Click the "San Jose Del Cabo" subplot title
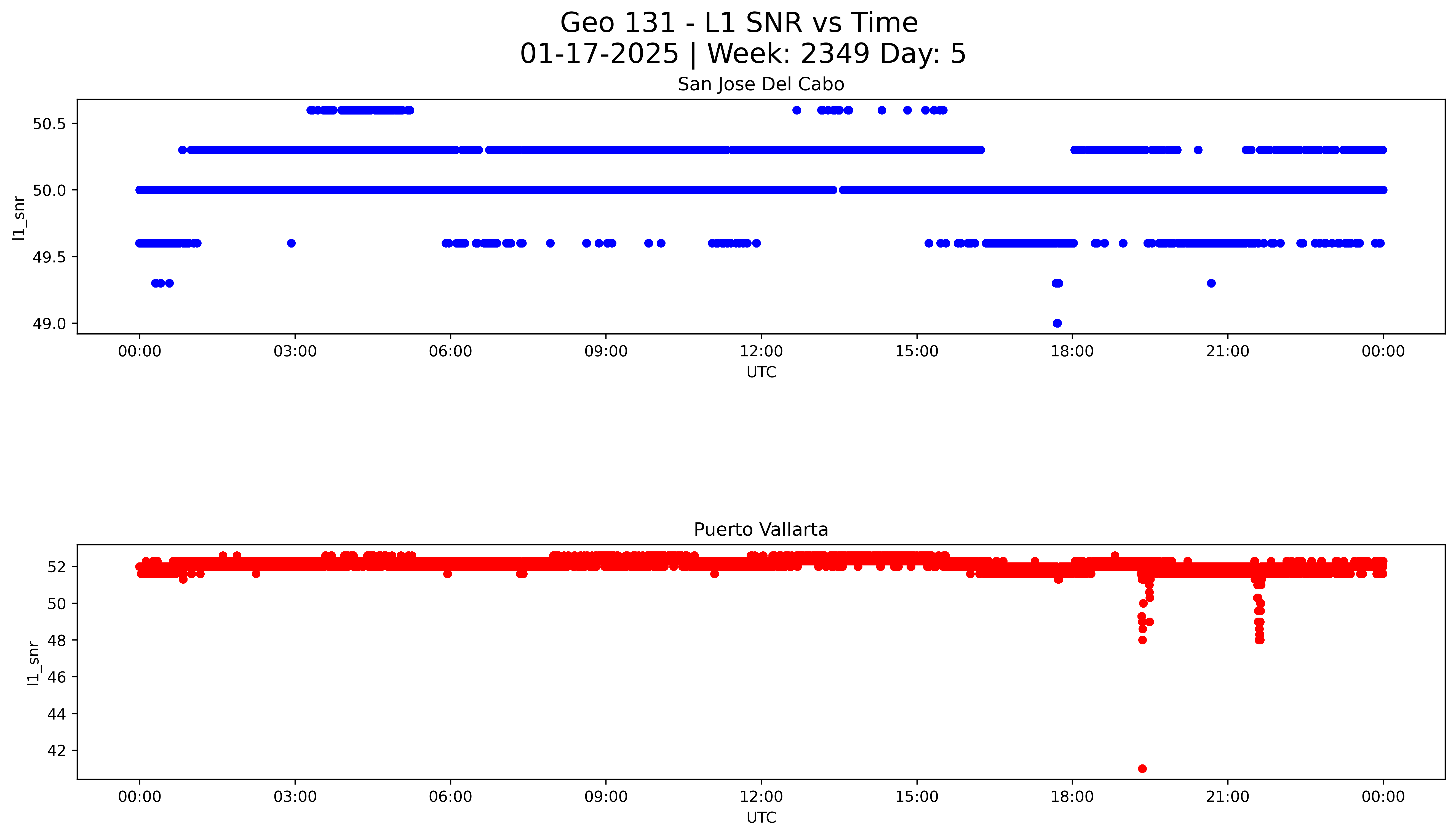The image size is (1456, 837). tap(760, 84)
